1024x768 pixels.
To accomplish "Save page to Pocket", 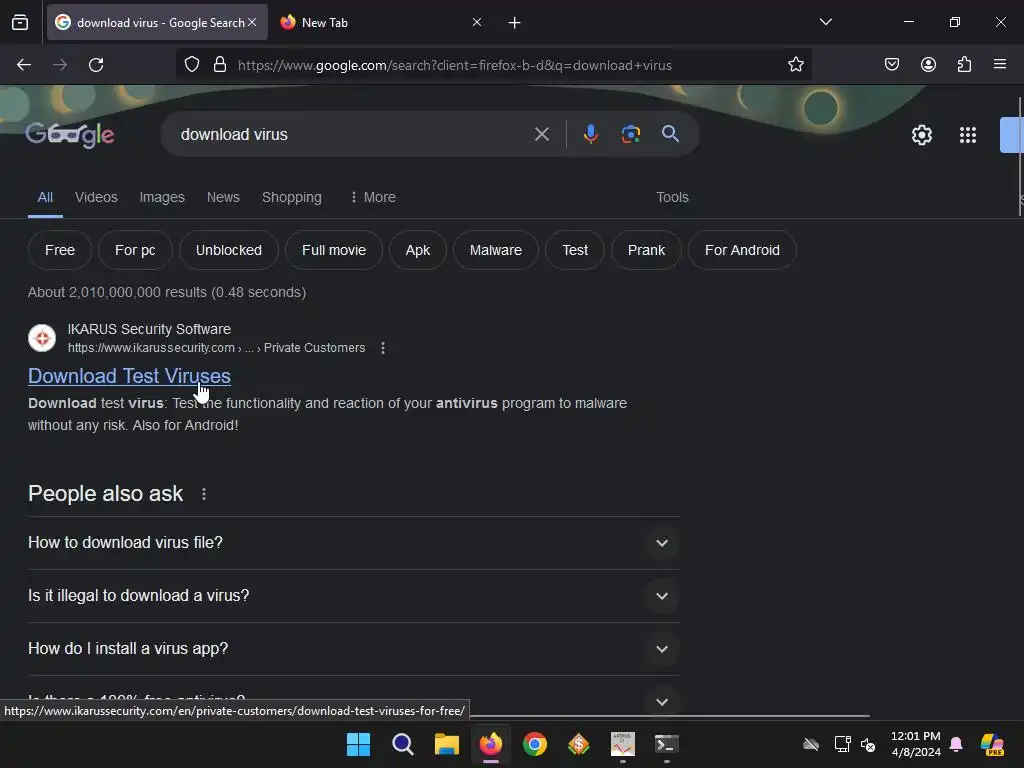I will click(x=892, y=65).
